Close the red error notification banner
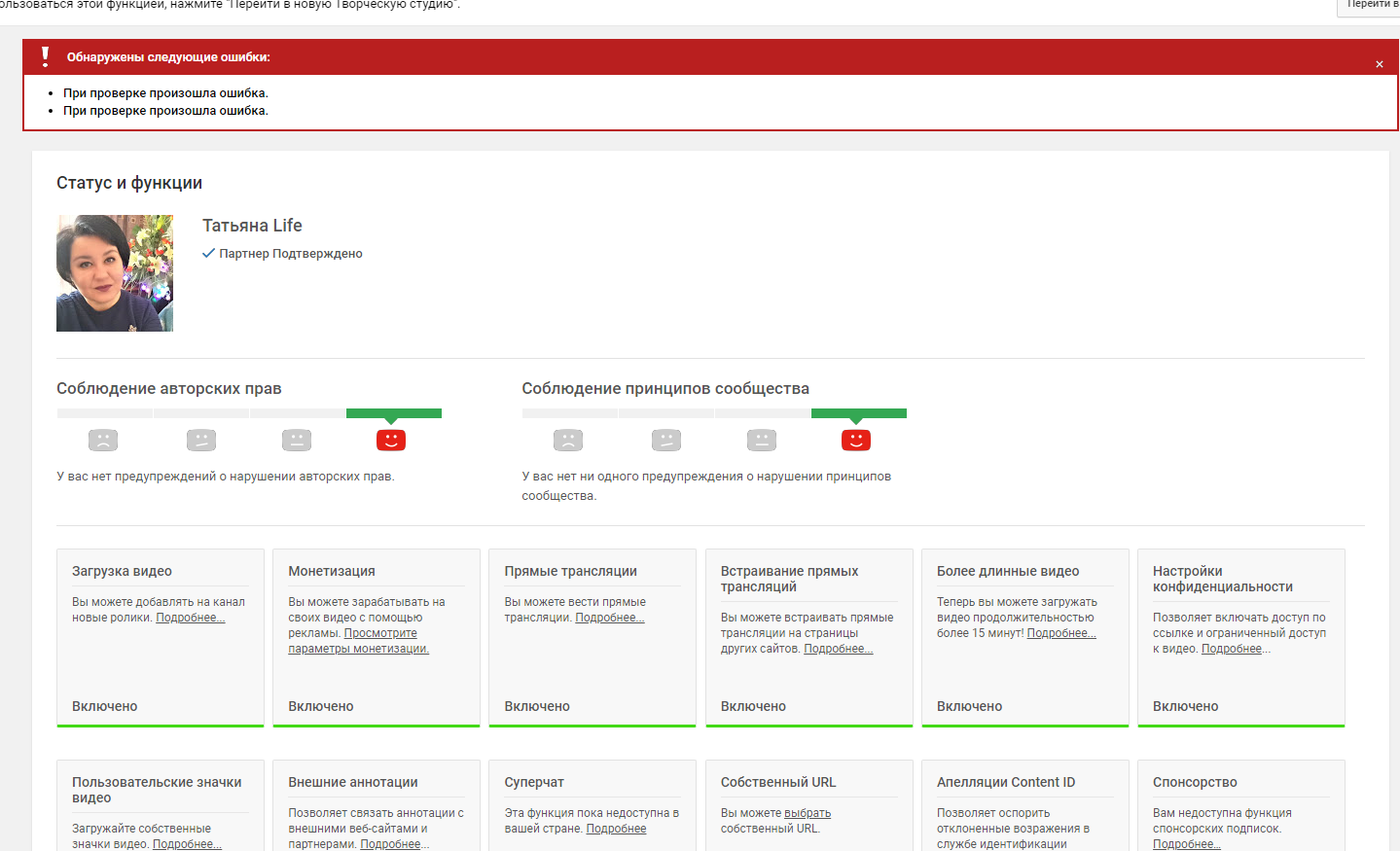Image resolution: width=1400 pixels, height=851 pixels. 1379,64
